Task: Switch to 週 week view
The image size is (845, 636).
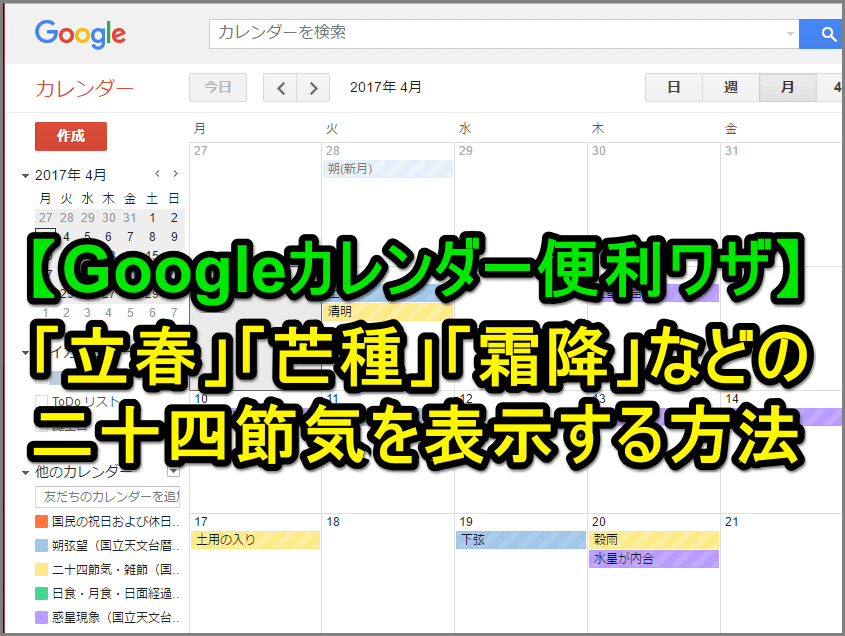Action: (x=731, y=87)
